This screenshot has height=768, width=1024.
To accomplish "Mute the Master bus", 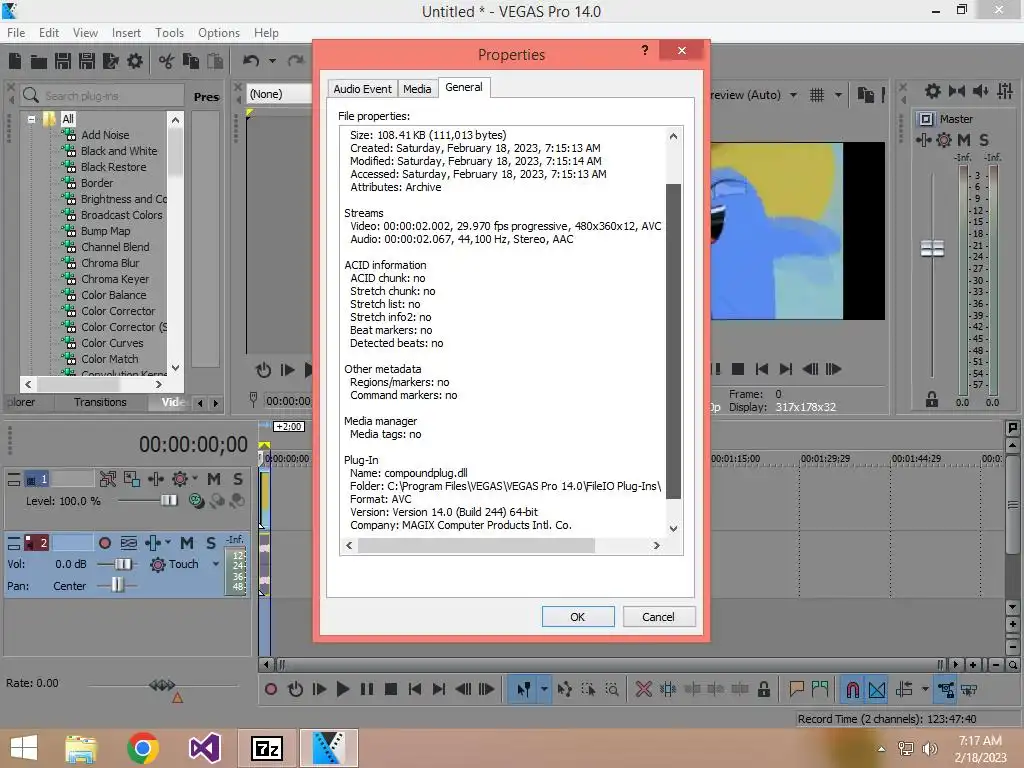I will (964, 140).
